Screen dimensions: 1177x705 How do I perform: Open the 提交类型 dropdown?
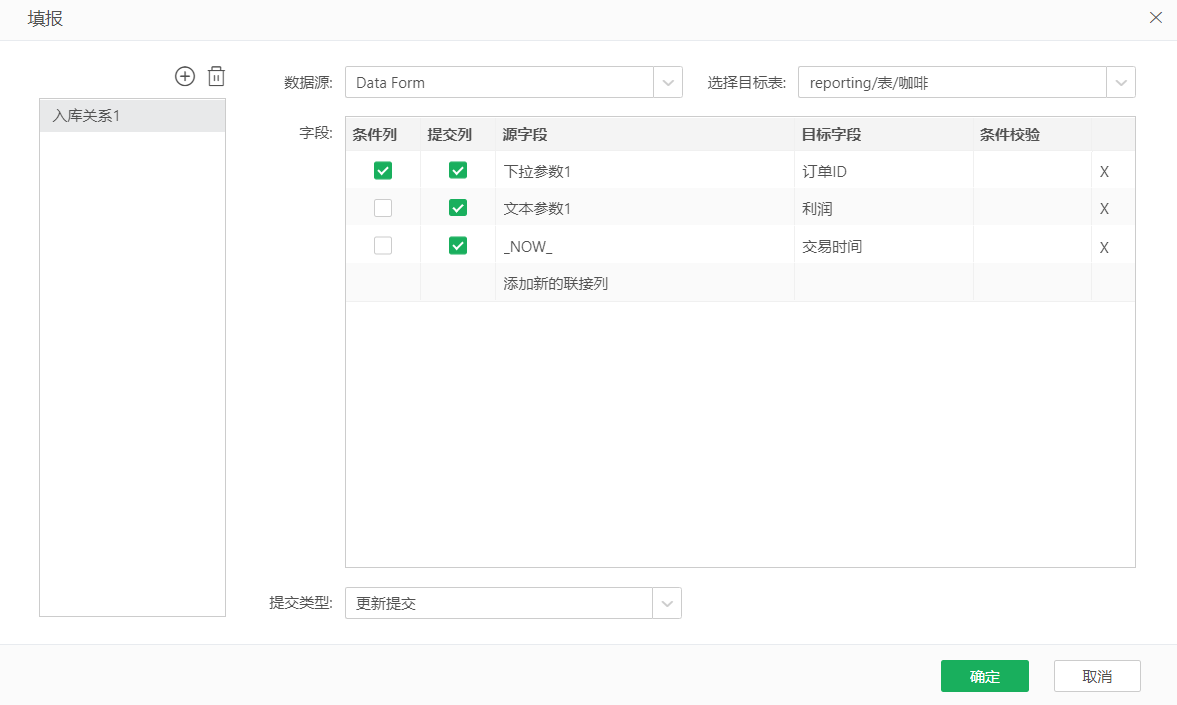pos(667,604)
